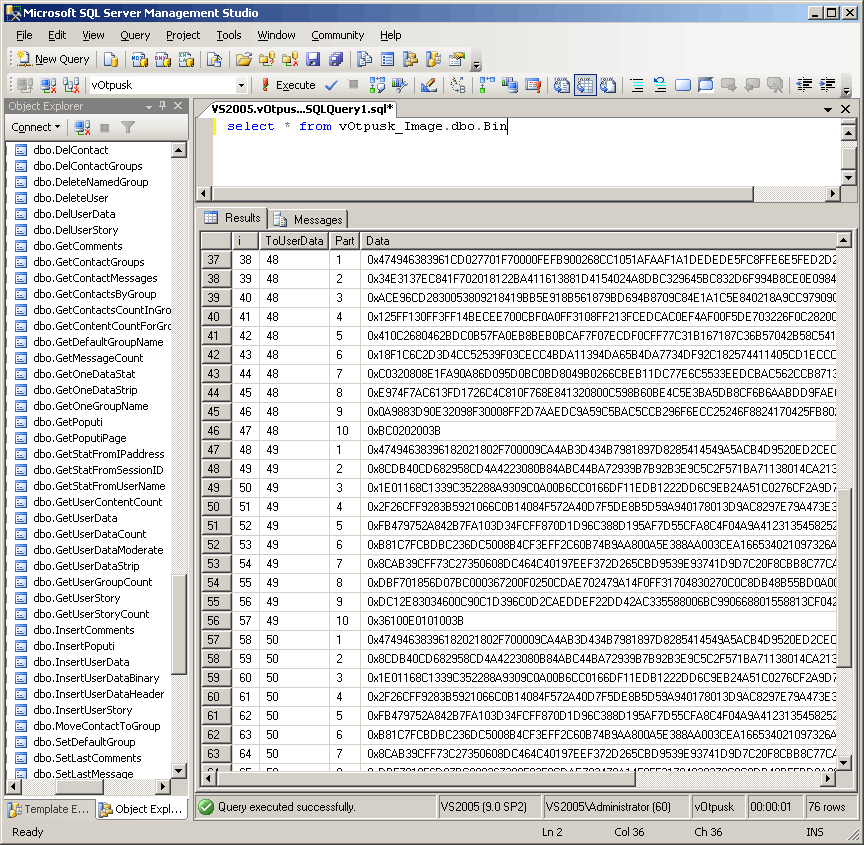Select Results to File mode
The width and height of the screenshot is (864, 845).
[x=608, y=85]
